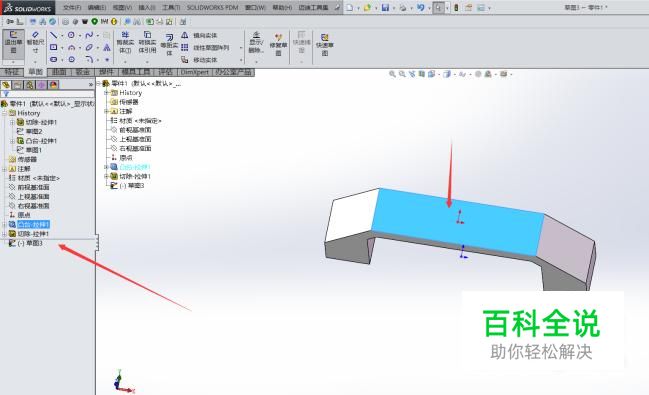Open the Line tool dropdown arrow
The height and width of the screenshot is (395, 649).
[x=62, y=36]
